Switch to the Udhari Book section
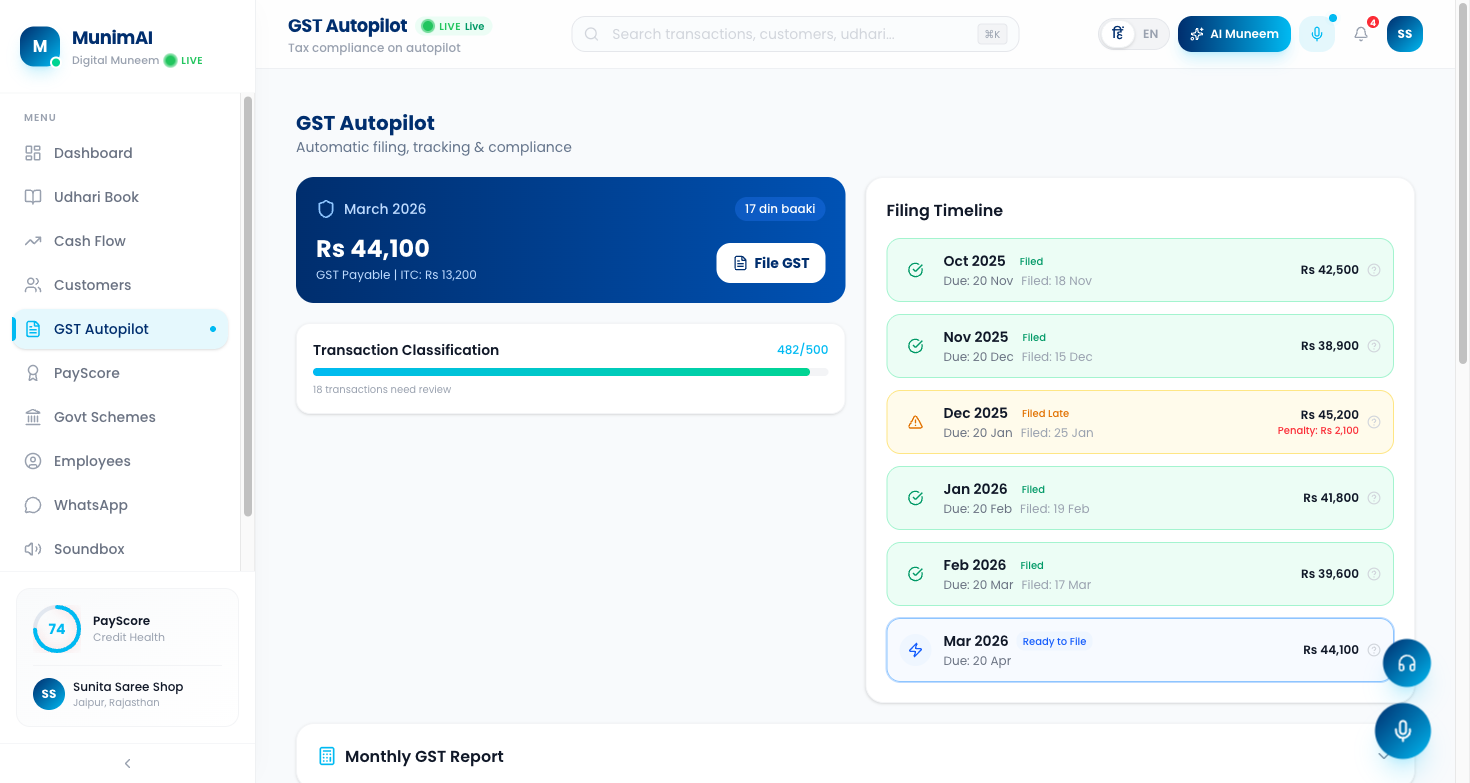This screenshot has width=1470, height=783. [x=96, y=197]
